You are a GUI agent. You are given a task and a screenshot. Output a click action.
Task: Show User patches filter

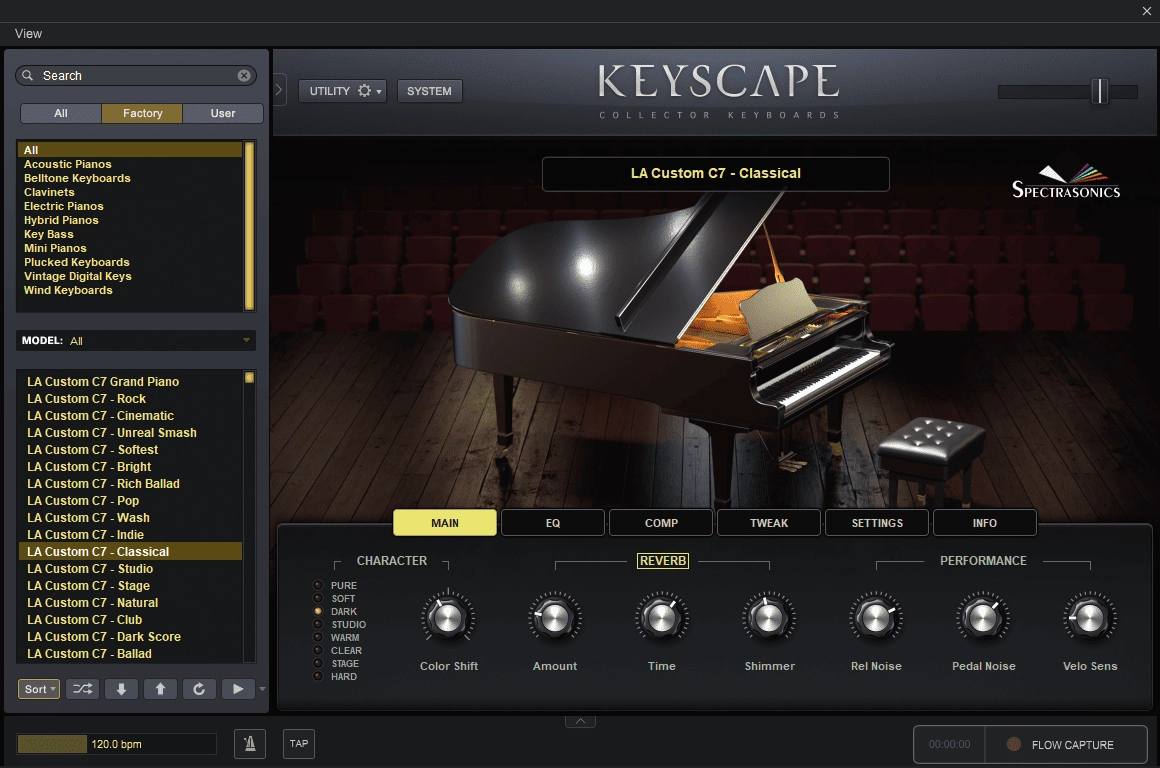tap(223, 113)
